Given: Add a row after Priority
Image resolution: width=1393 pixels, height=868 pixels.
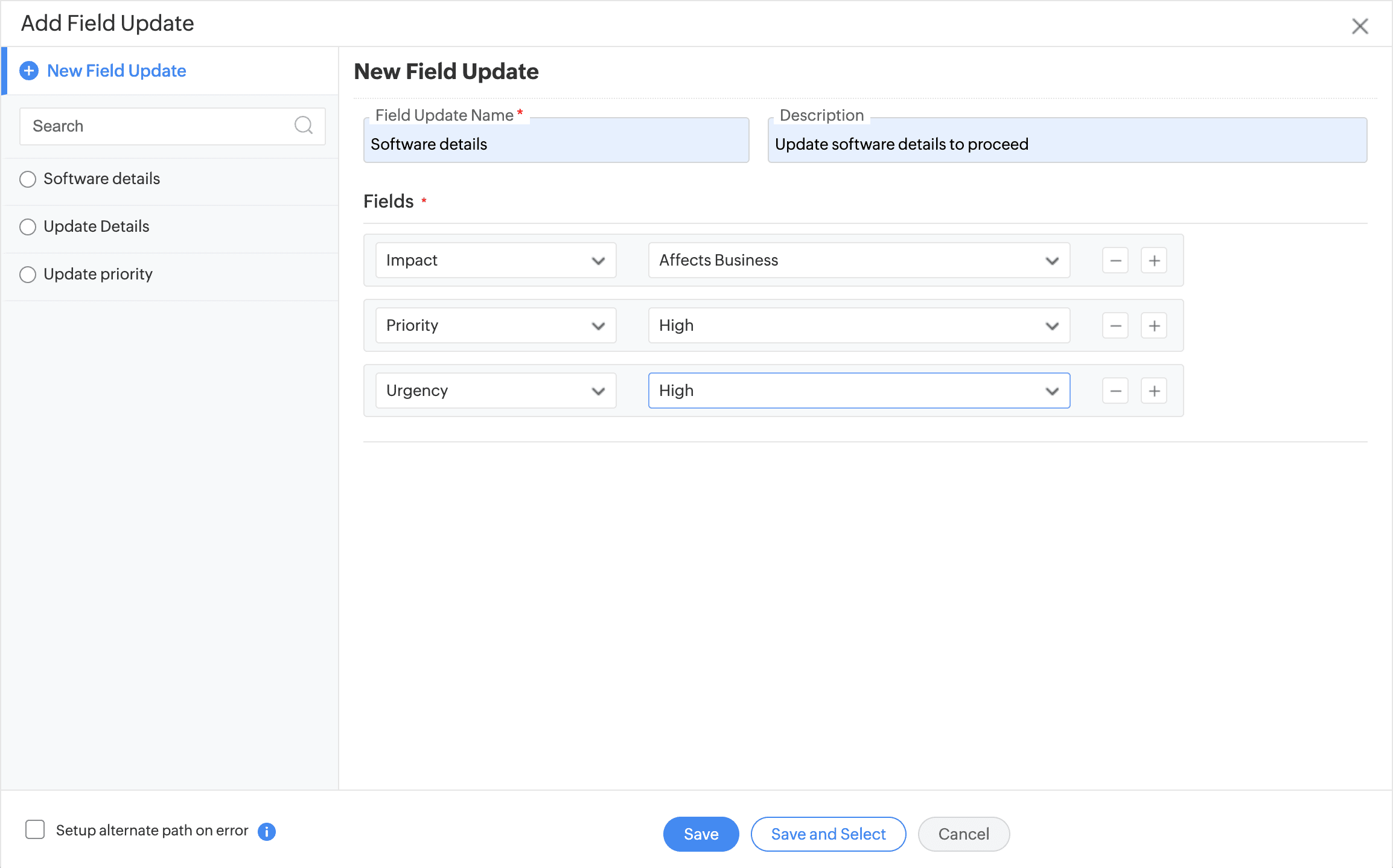Looking at the screenshot, I should pyautogui.click(x=1153, y=326).
